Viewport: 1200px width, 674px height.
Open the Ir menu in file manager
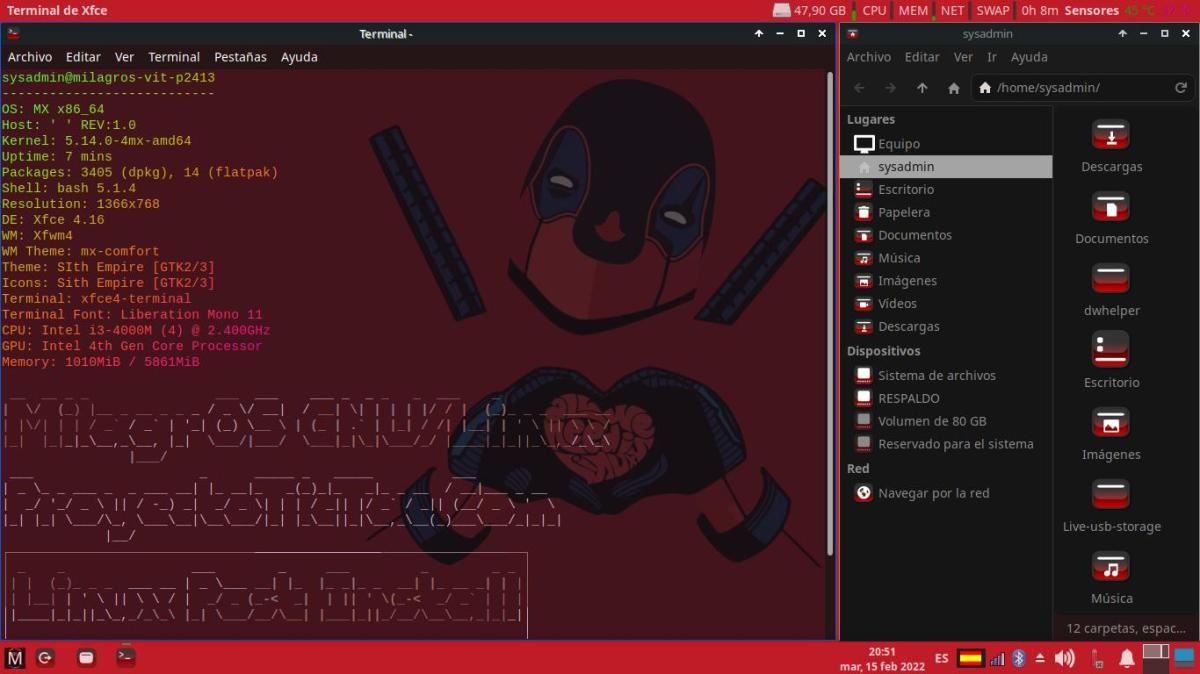click(x=992, y=57)
